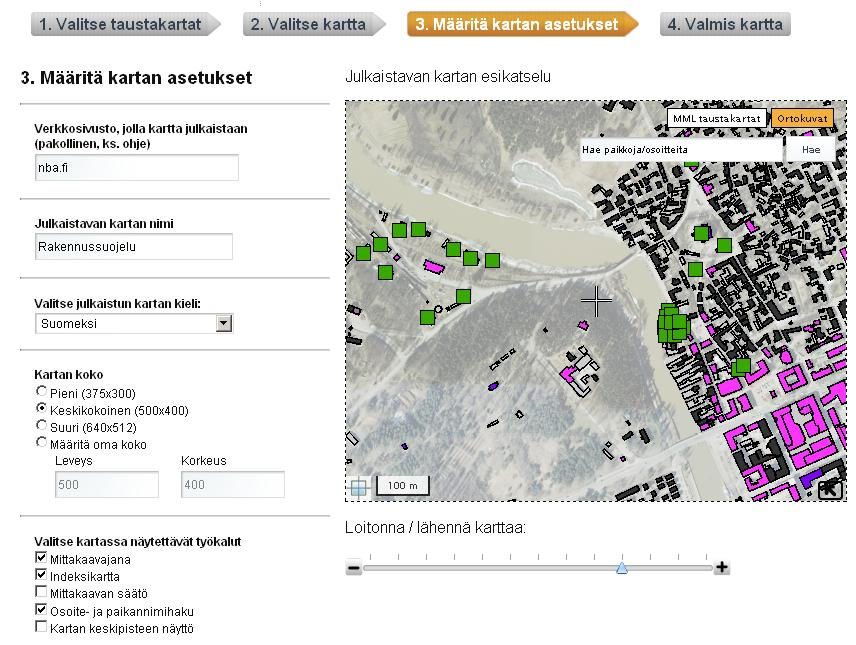Uncheck the Mittakaavajana checkbox
856x645 pixels.
point(41,558)
